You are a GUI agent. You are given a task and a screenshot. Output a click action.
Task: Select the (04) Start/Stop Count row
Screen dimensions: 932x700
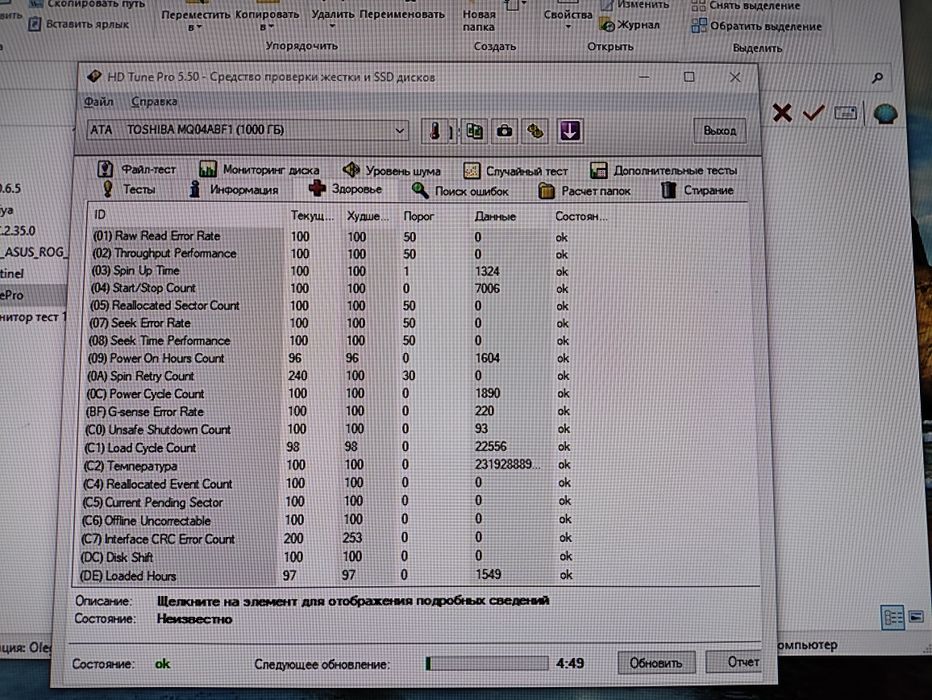pyautogui.click(x=330, y=288)
